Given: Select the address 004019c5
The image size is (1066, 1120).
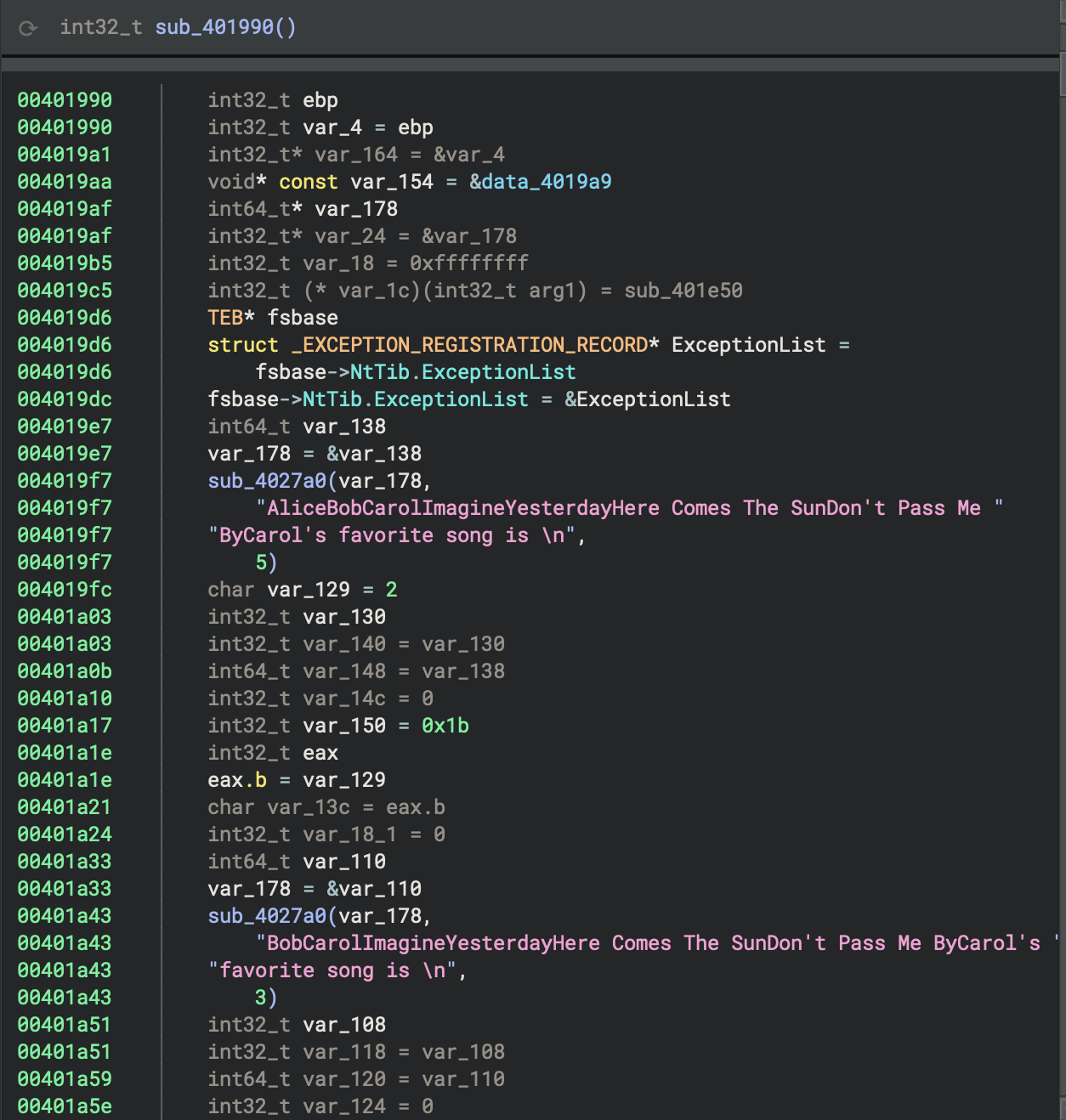Looking at the screenshot, I should (x=65, y=291).
